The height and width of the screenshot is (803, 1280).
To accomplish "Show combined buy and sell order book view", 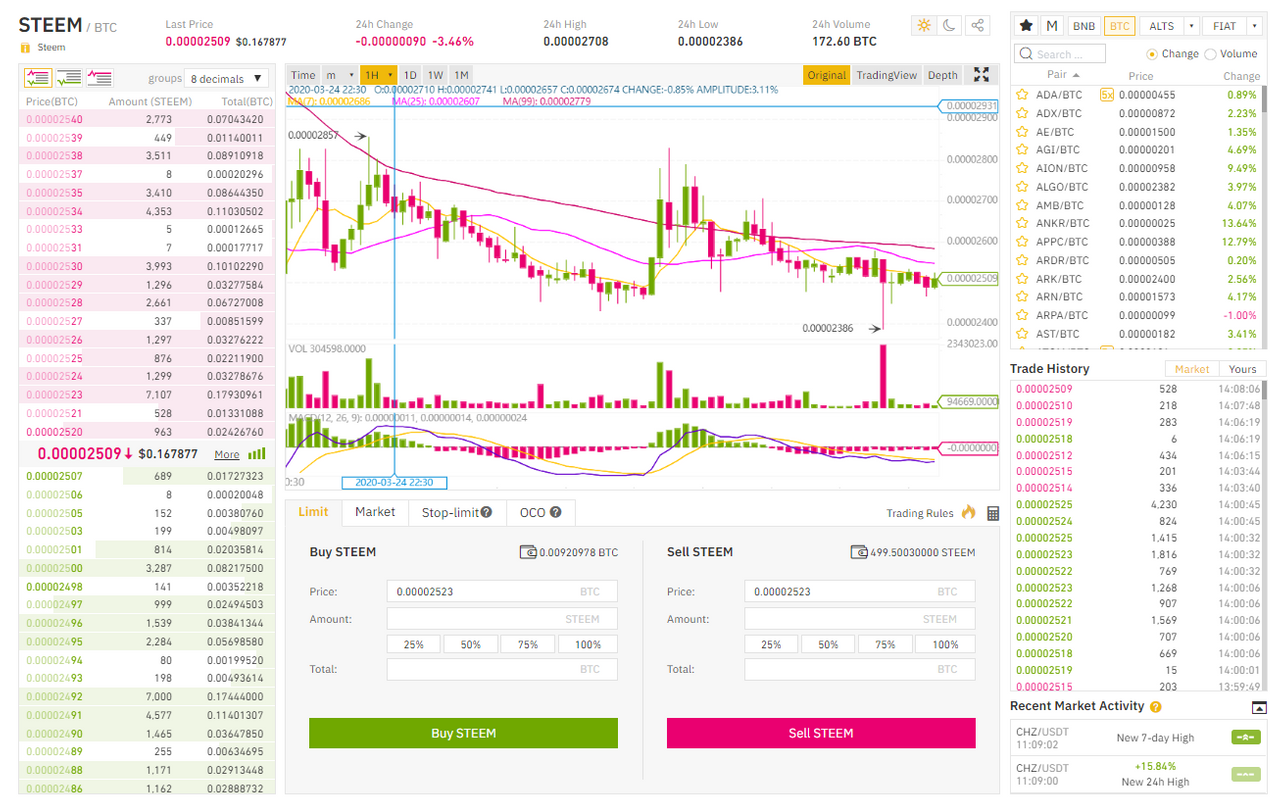I will point(38,77).
